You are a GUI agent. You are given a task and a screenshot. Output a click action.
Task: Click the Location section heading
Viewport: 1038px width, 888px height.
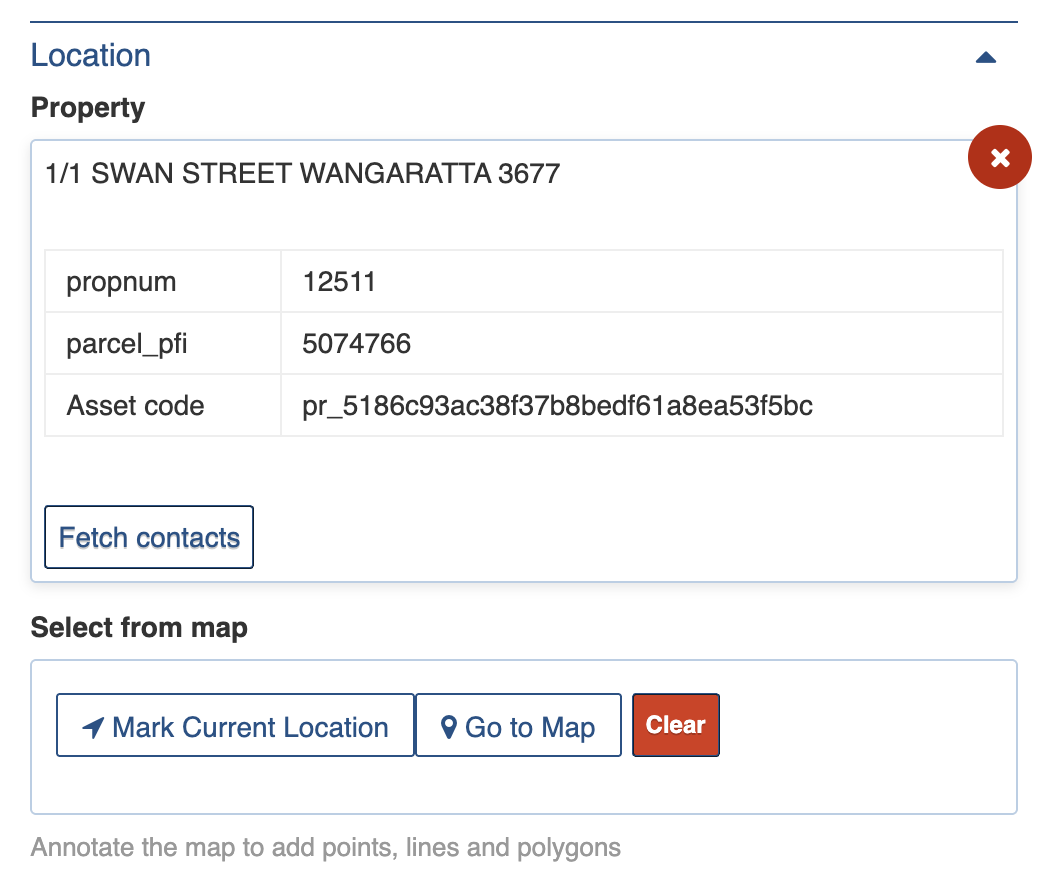91,56
